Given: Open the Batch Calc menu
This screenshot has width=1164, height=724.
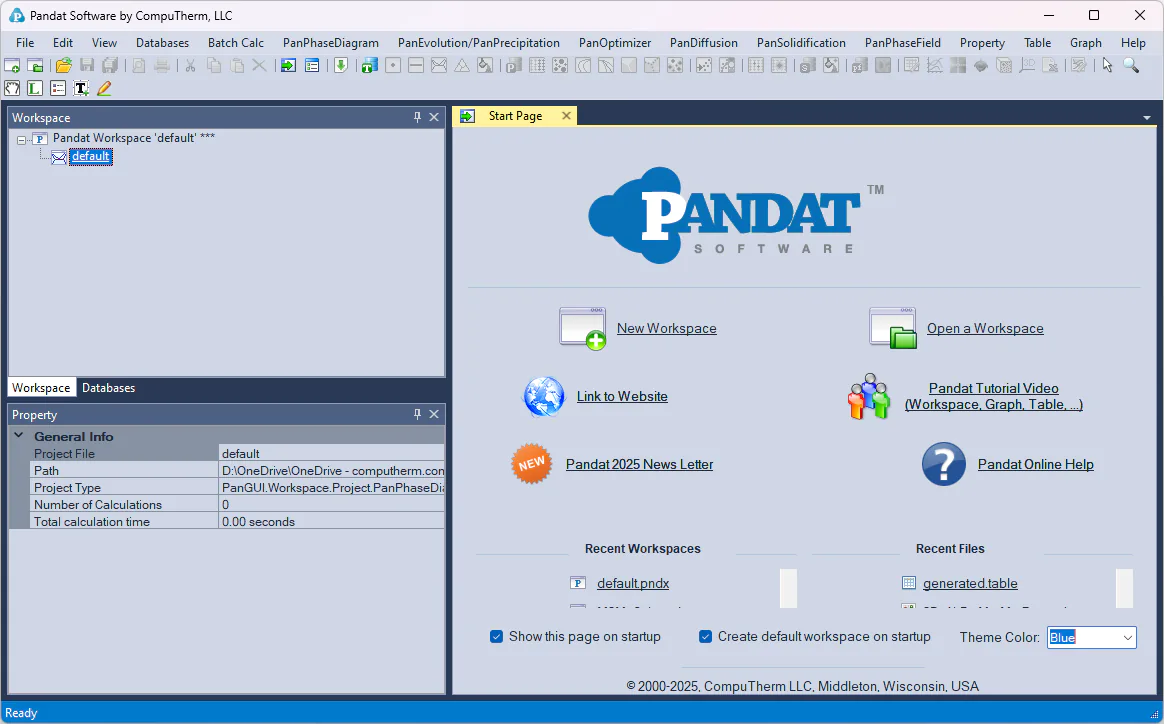Looking at the screenshot, I should 235,42.
